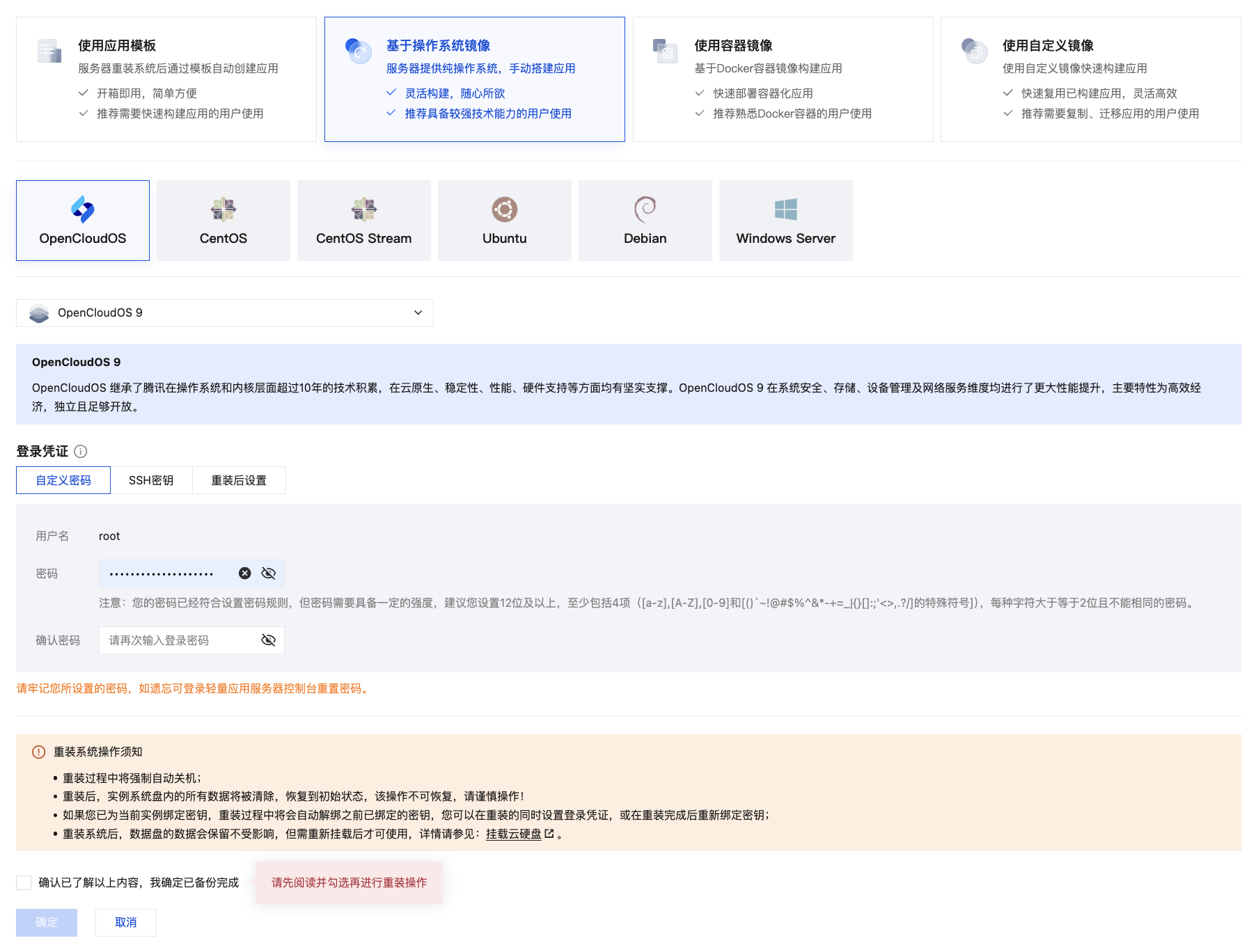Click the stacked-layers icon in the version dropdown
This screenshot has width=1256, height=952.
click(39, 313)
